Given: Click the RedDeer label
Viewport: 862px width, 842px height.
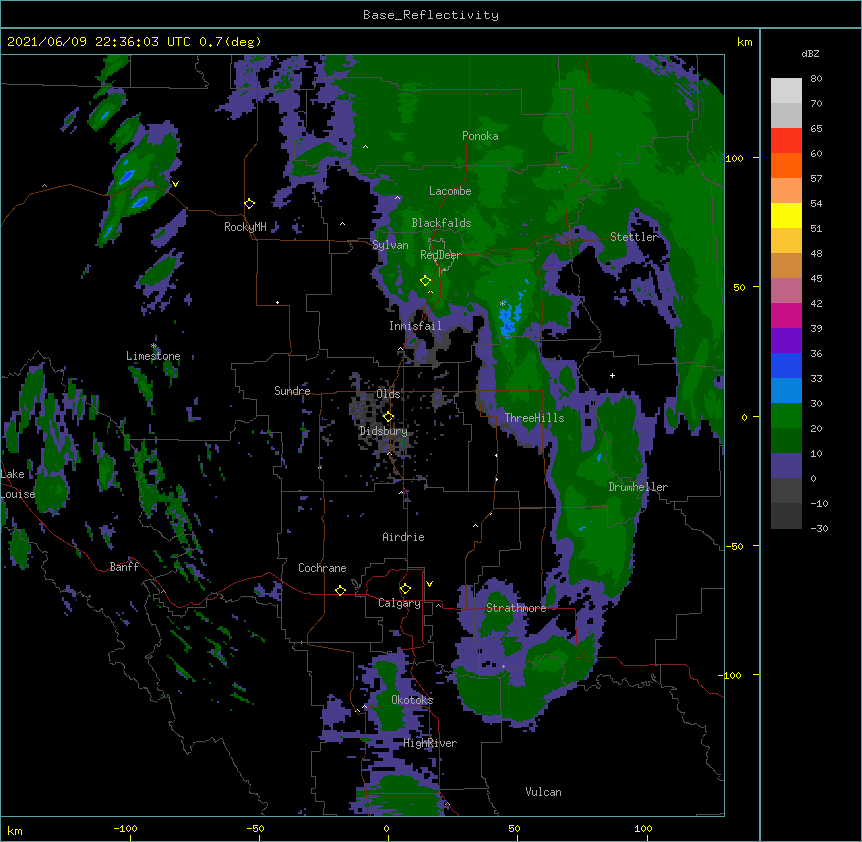Looking at the screenshot, I should [x=441, y=255].
